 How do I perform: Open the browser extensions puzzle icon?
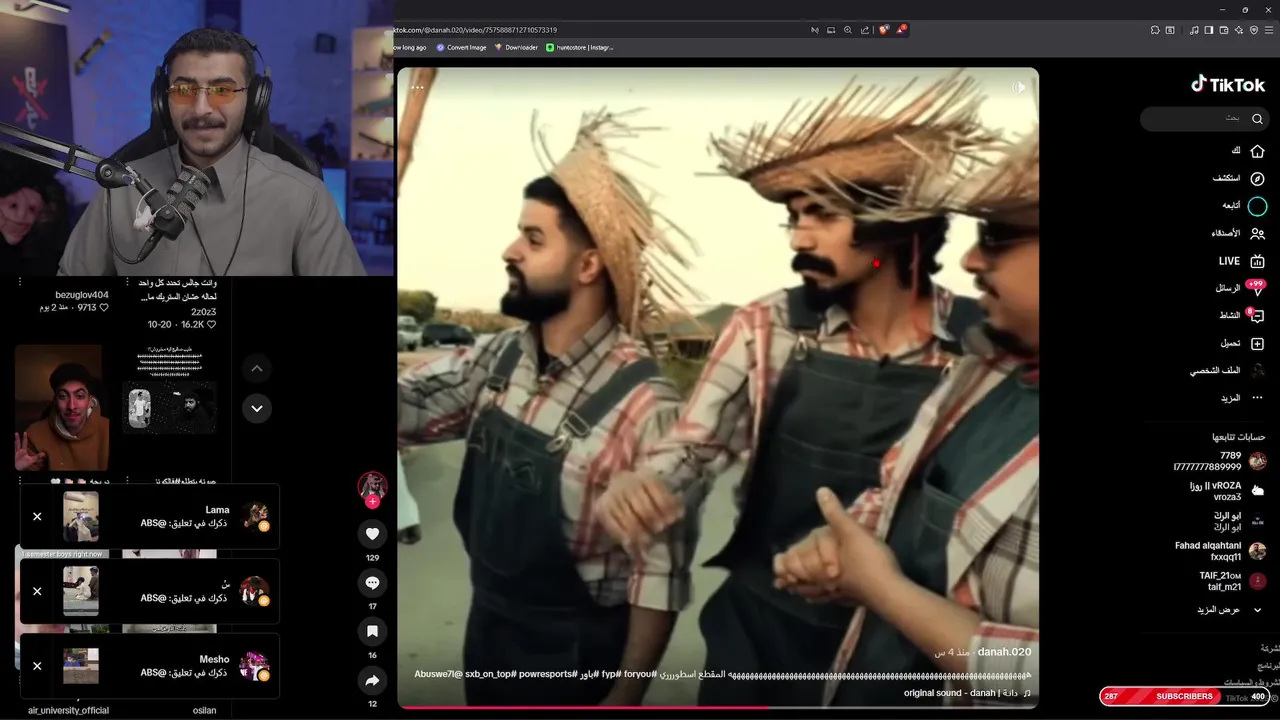tap(1155, 31)
